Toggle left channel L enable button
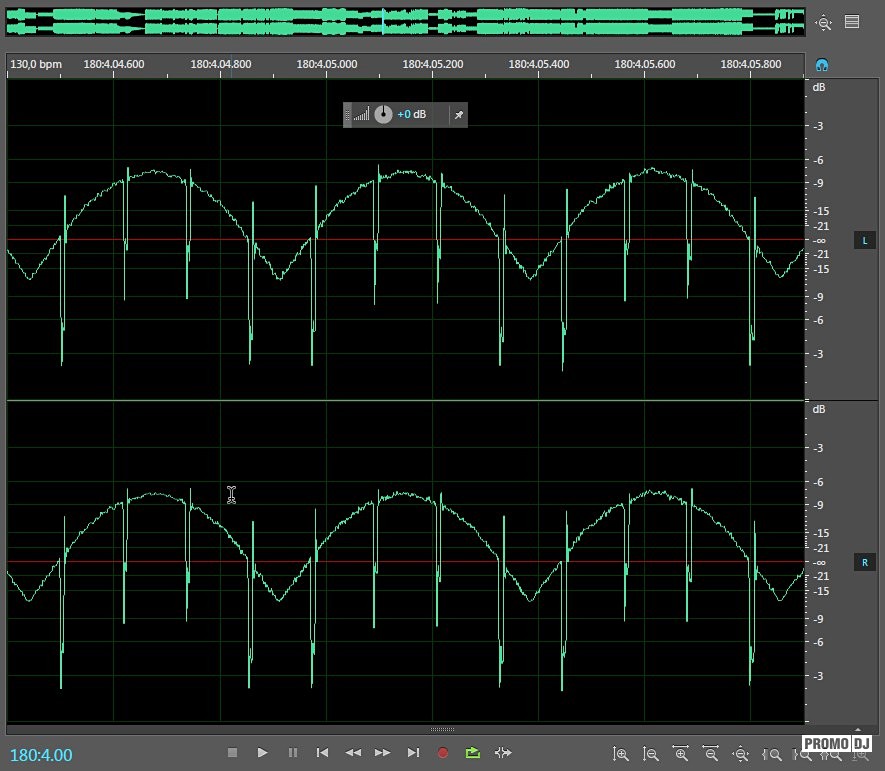This screenshot has width=885, height=771. [864, 241]
